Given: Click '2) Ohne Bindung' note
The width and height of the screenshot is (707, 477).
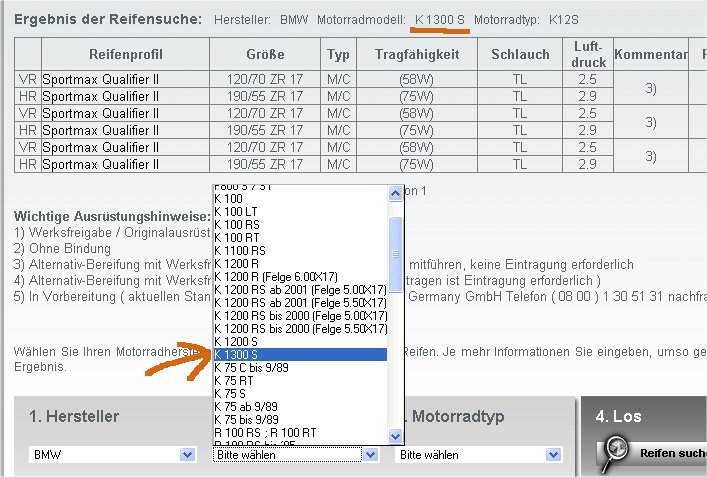Looking at the screenshot, I should [62, 248].
